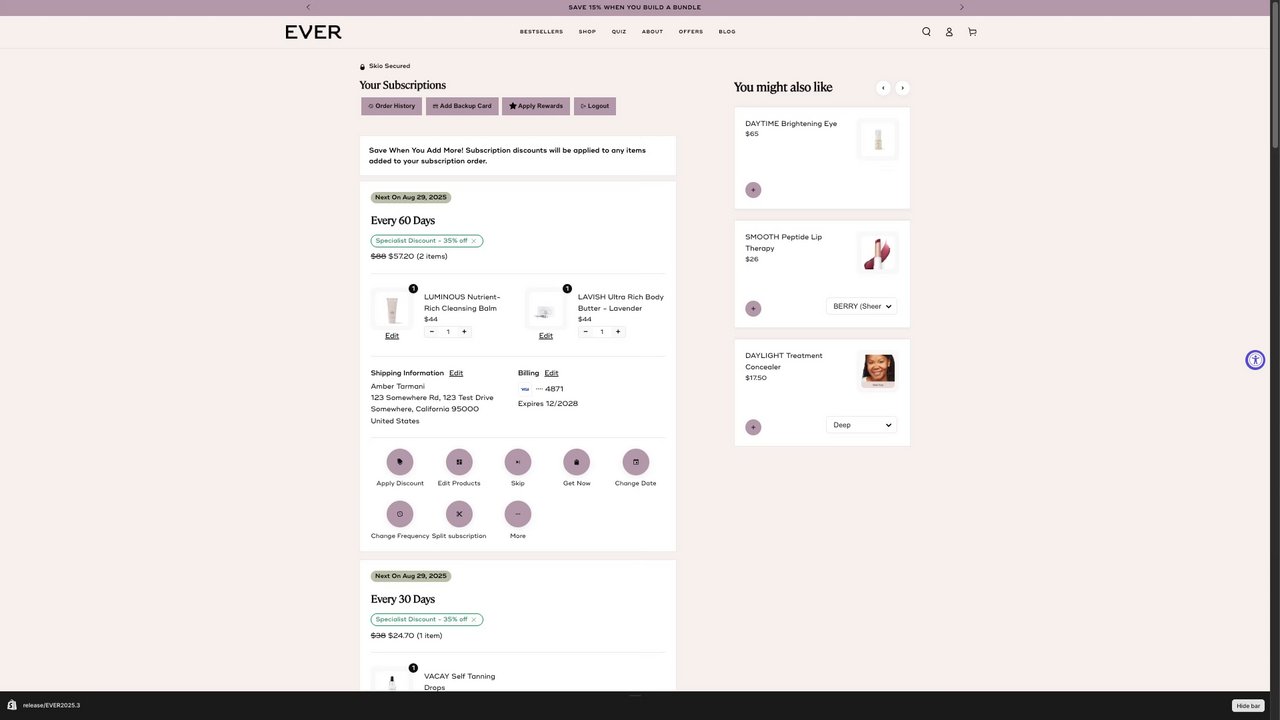Open the account profile icon
This screenshot has height=720, width=1280.
[949, 32]
